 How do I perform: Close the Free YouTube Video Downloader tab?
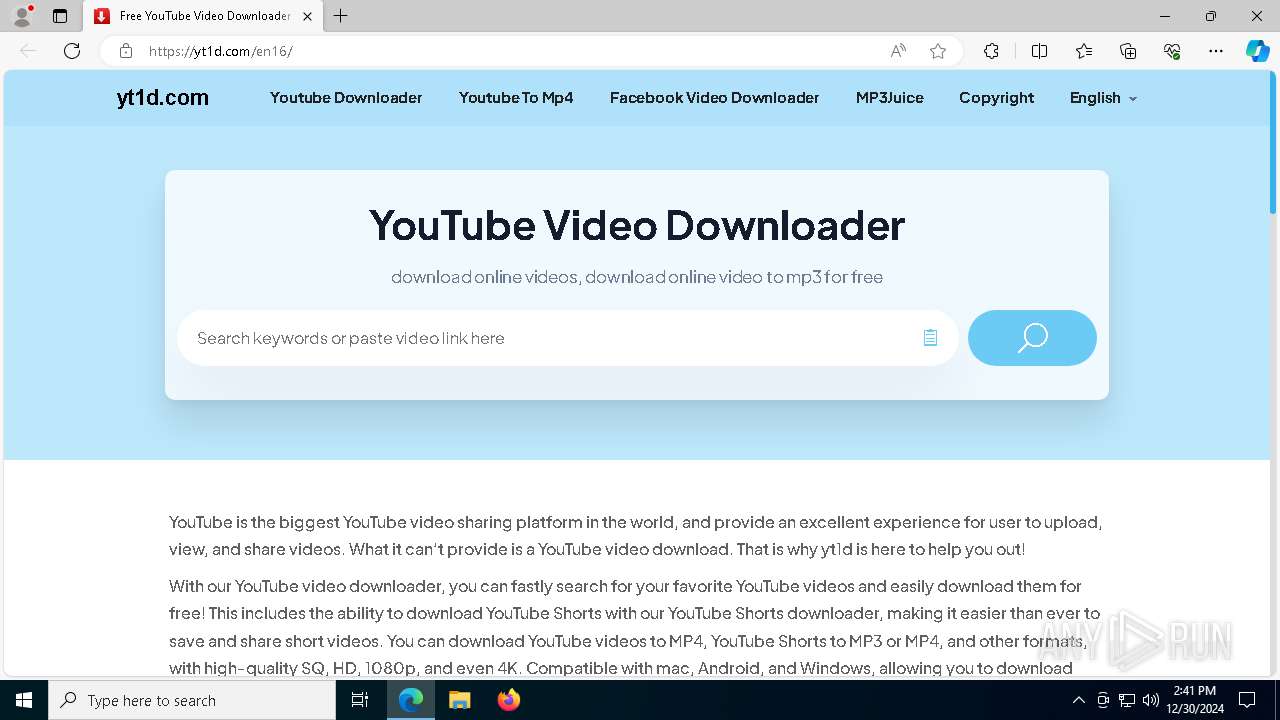[307, 16]
